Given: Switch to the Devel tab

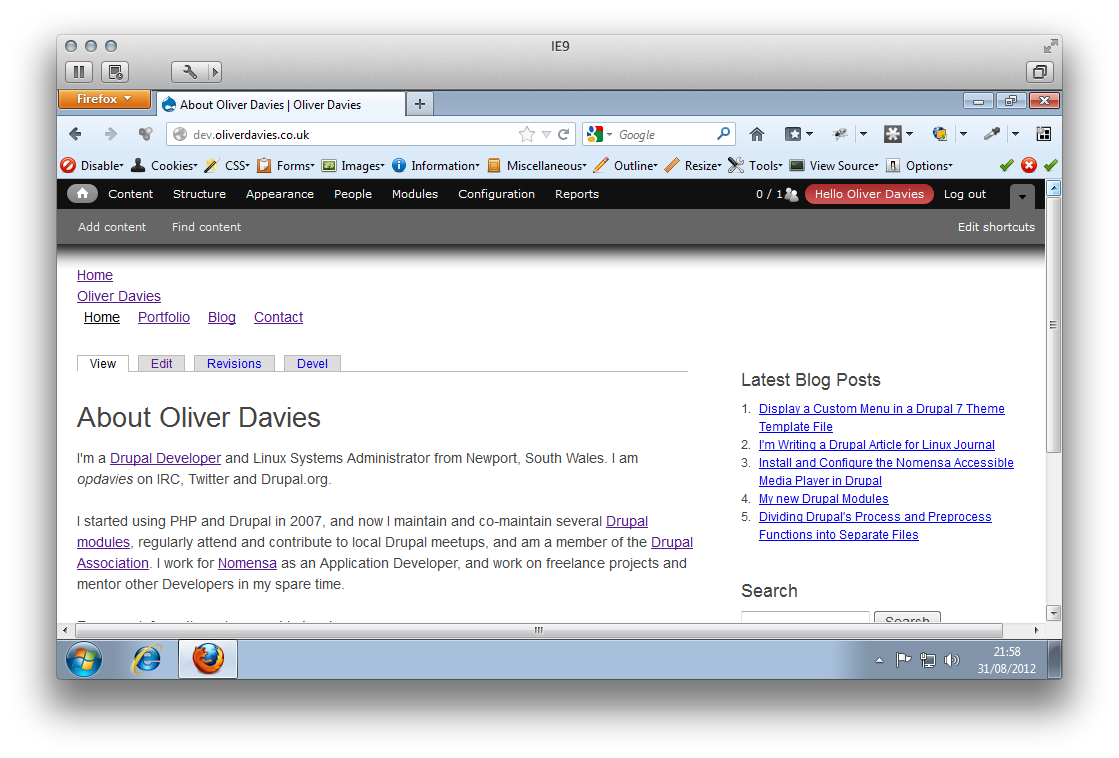Looking at the screenshot, I should tap(311, 363).
